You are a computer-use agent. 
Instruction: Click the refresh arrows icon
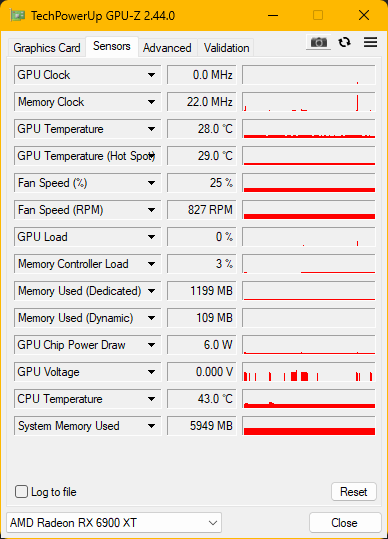pos(344,42)
